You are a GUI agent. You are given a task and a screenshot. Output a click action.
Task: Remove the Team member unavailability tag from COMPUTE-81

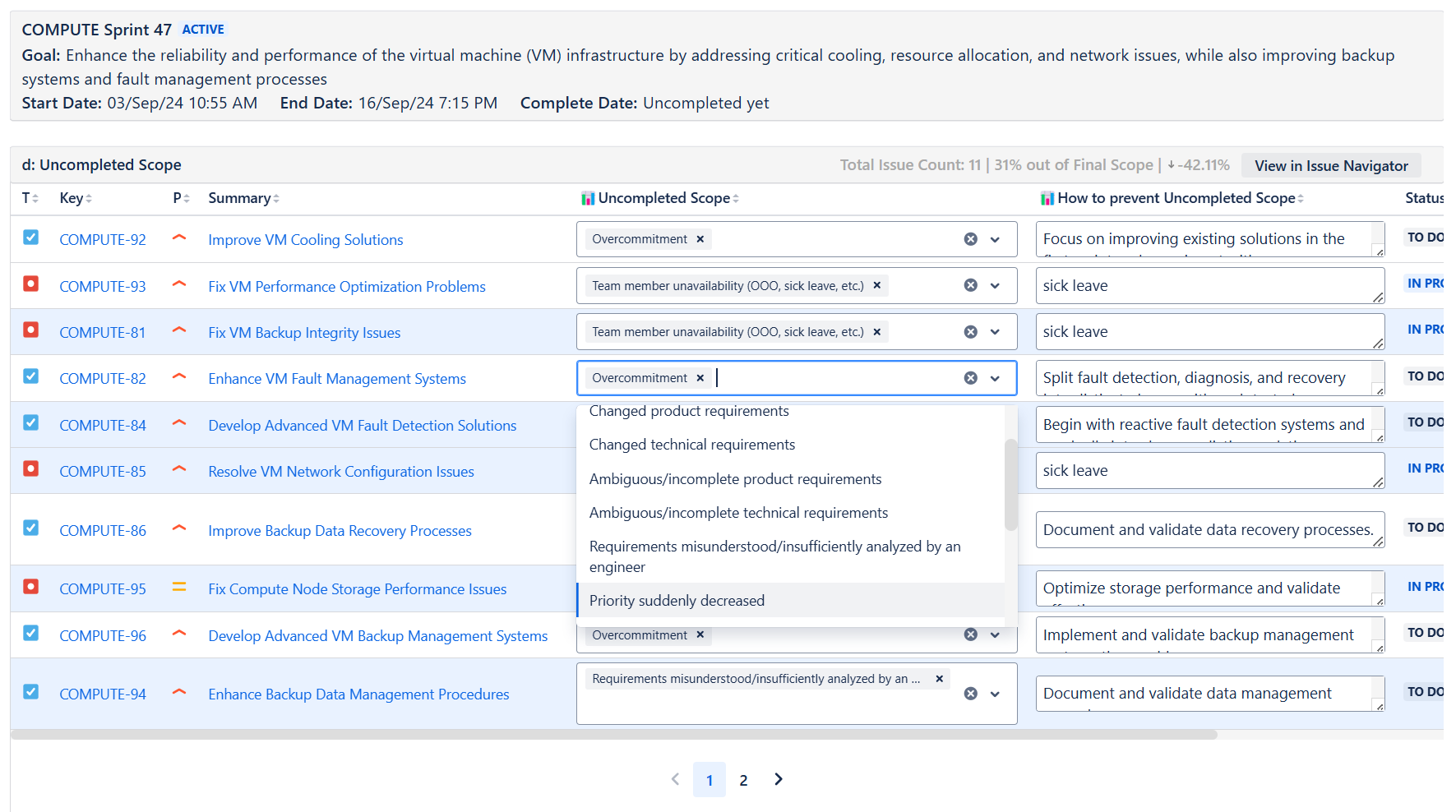[876, 331]
